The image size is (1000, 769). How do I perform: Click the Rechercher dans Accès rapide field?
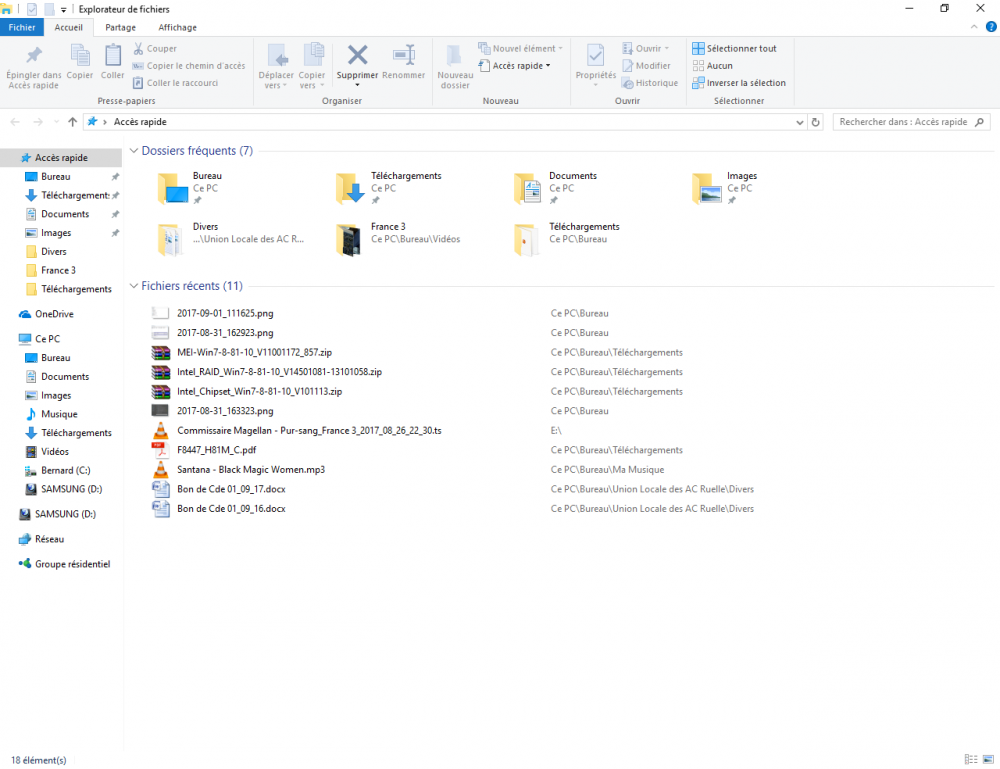(911, 122)
